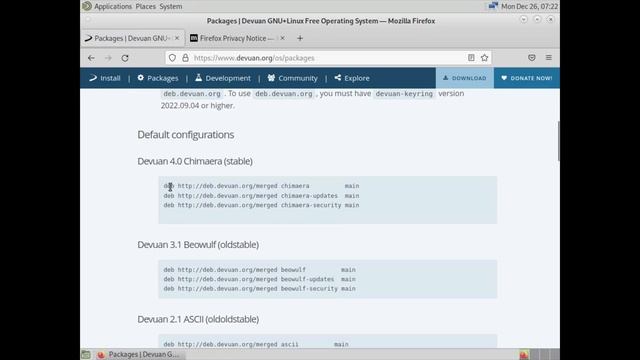The image size is (640, 360).
Task: Click the merged ascii main repository line
Action: coord(256,344)
